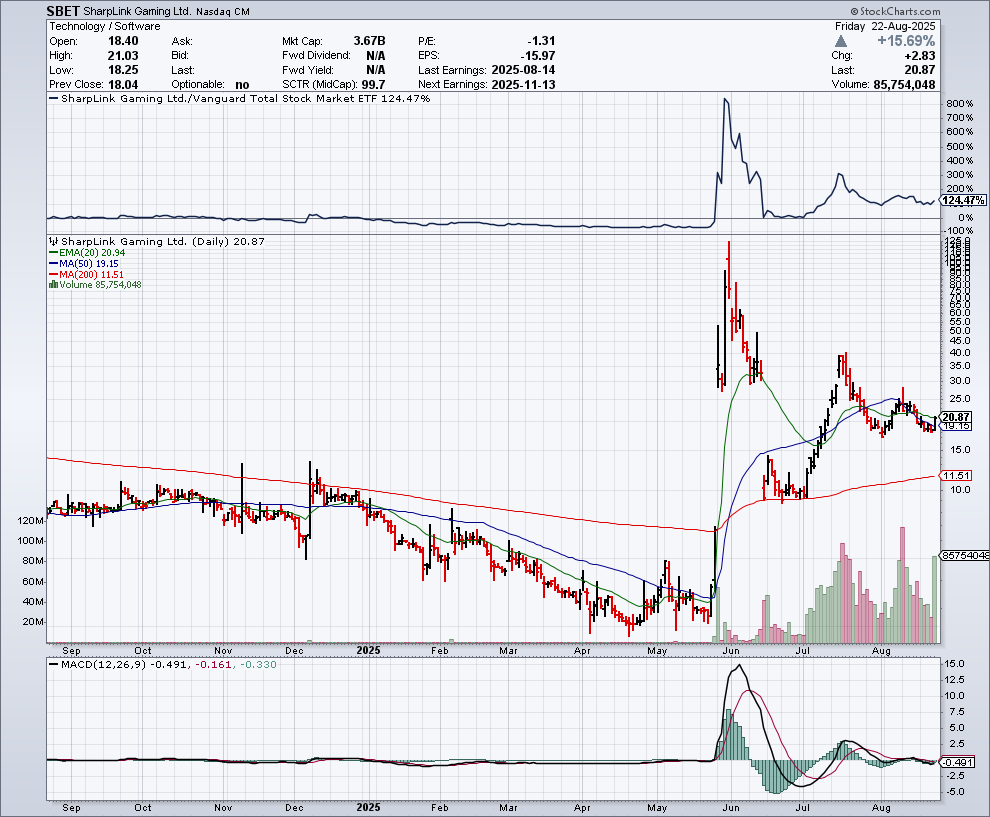Click the red 11.51 marker on right axis
The height and width of the screenshot is (817, 990).
(956, 475)
